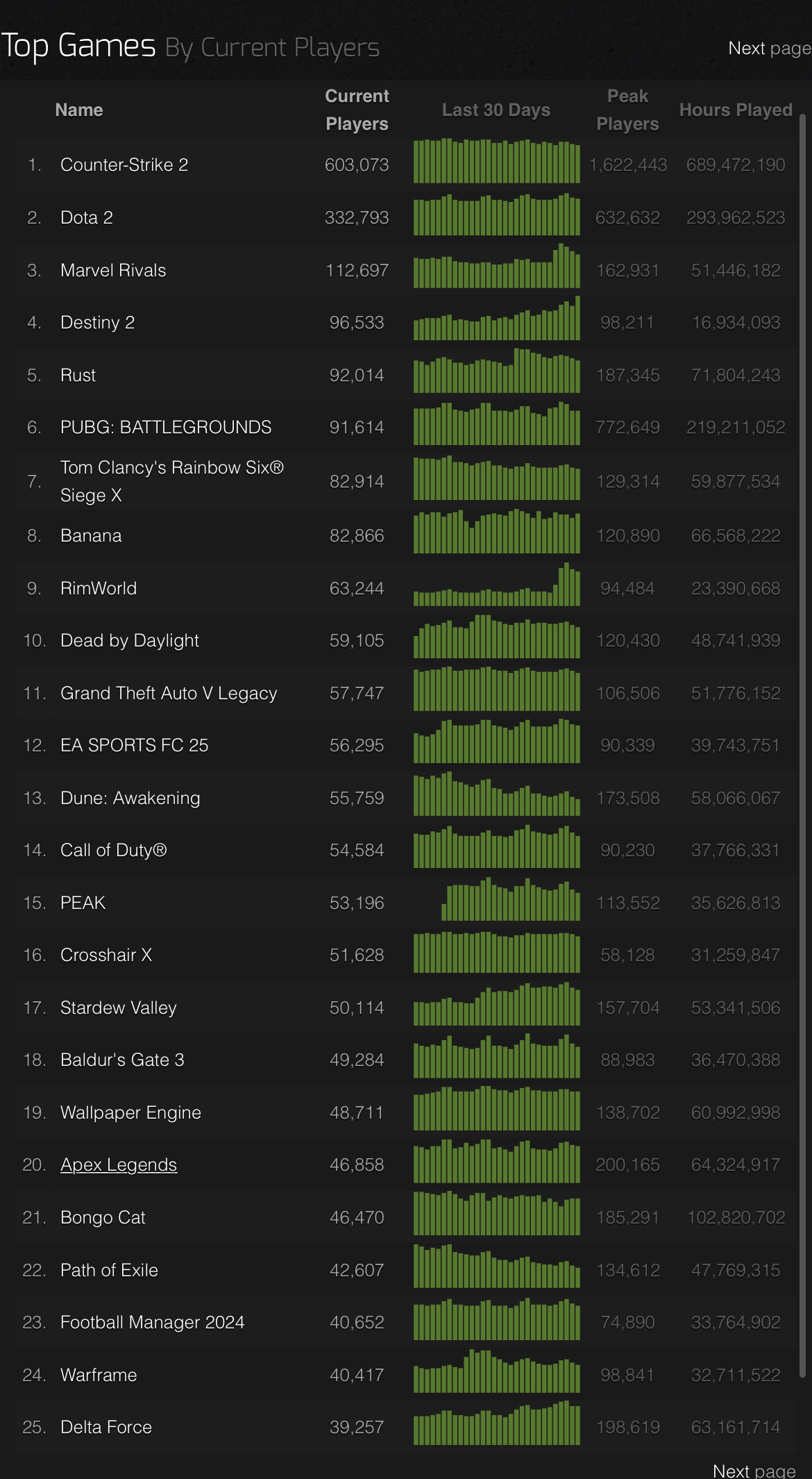The image size is (812, 1479).
Task: Open Stardew Valley stats page
Action: 119,1008
